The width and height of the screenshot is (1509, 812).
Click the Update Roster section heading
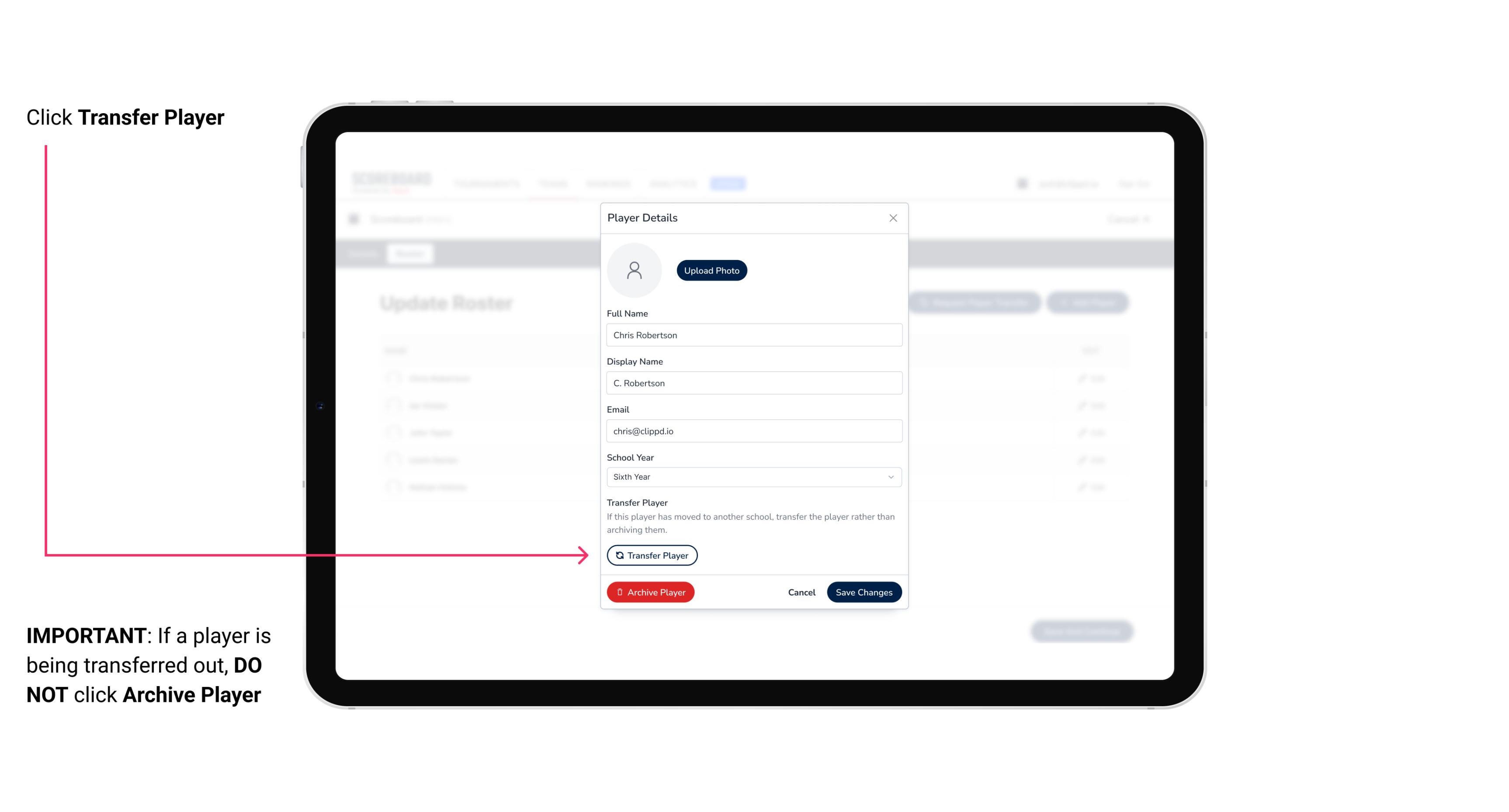tap(448, 303)
